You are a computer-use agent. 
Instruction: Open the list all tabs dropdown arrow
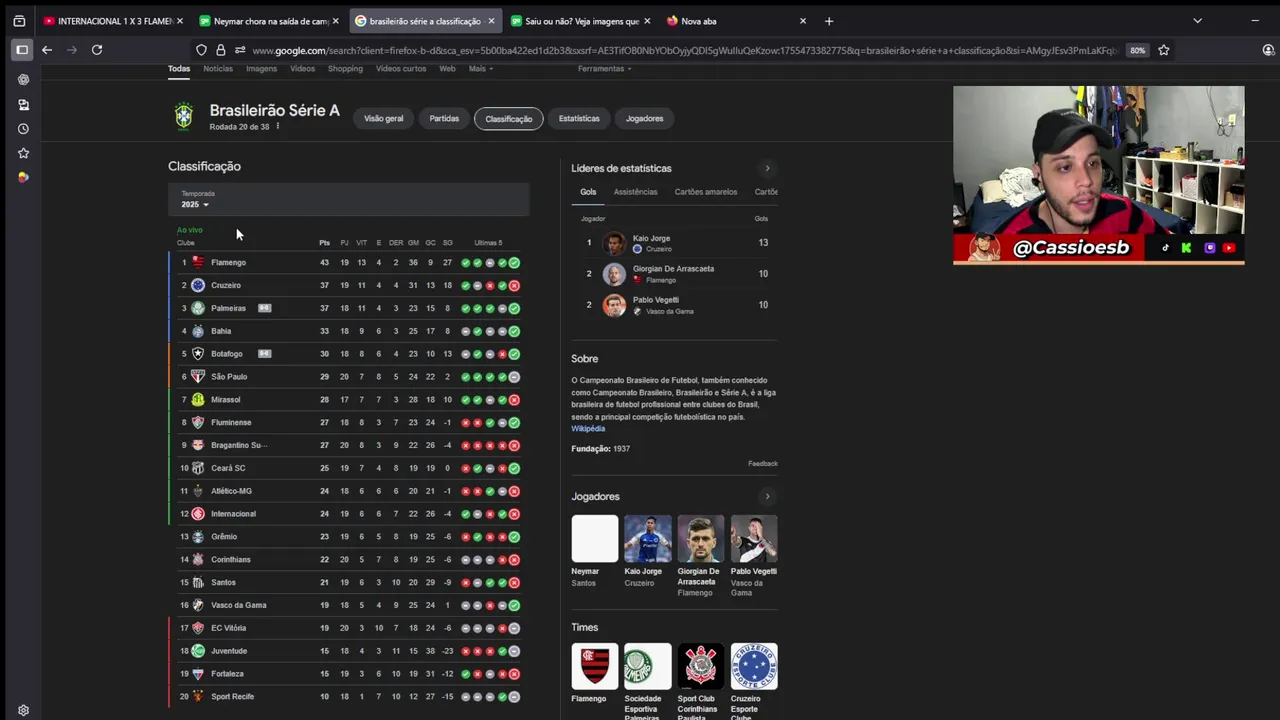1197,21
